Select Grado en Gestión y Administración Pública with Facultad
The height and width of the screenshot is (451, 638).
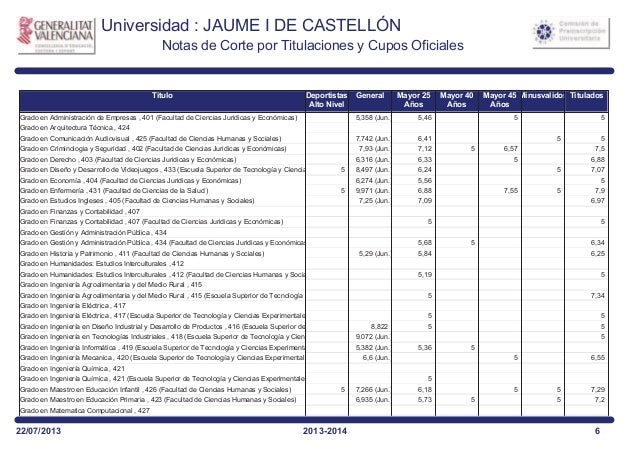click(314, 243)
